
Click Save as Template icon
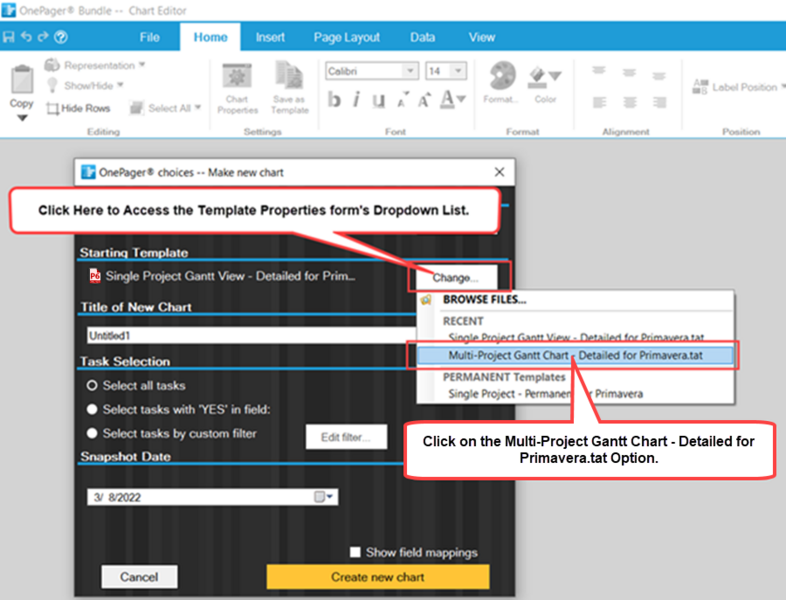click(290, 88)
